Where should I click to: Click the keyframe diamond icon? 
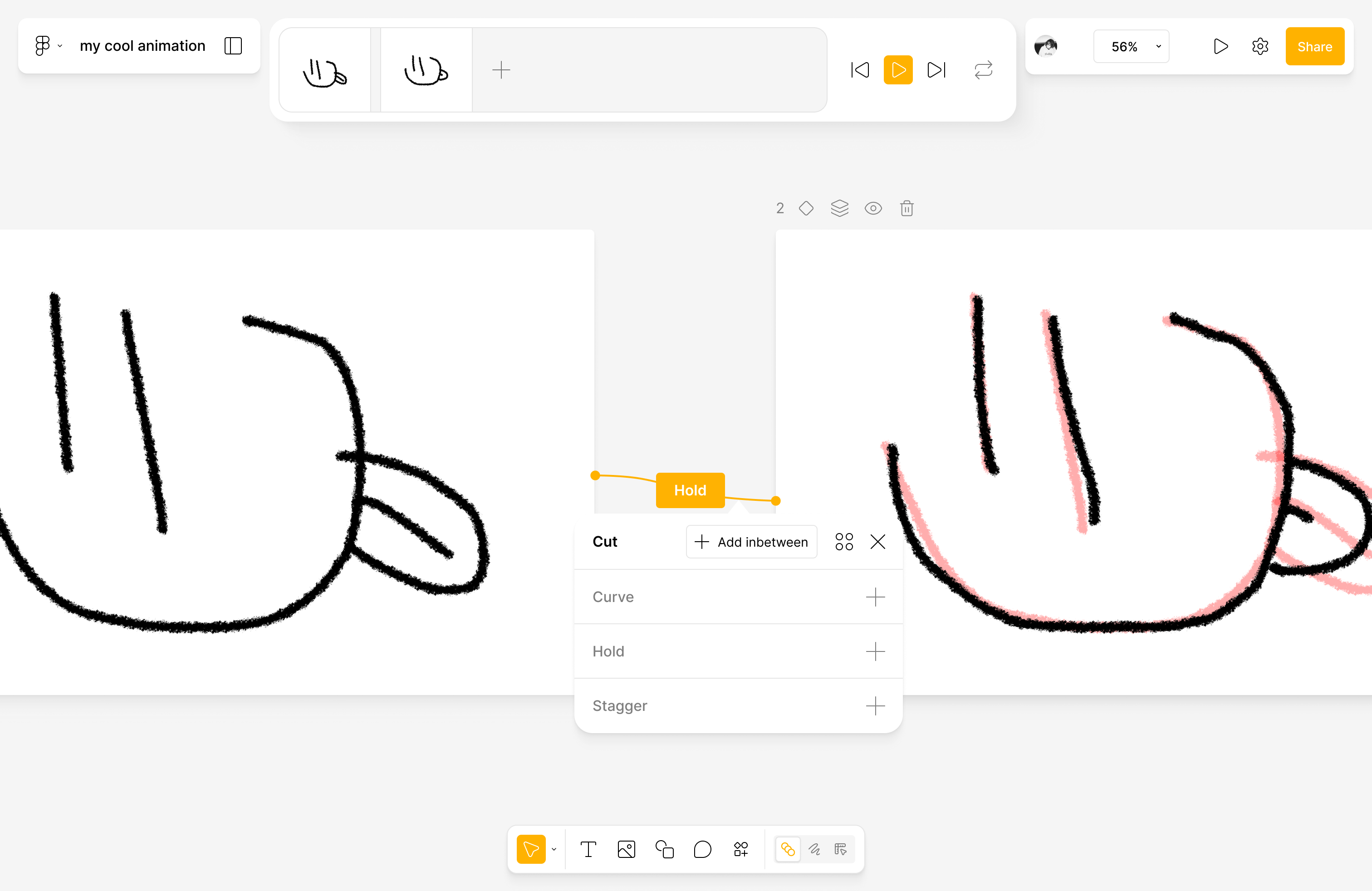[806, 208]
